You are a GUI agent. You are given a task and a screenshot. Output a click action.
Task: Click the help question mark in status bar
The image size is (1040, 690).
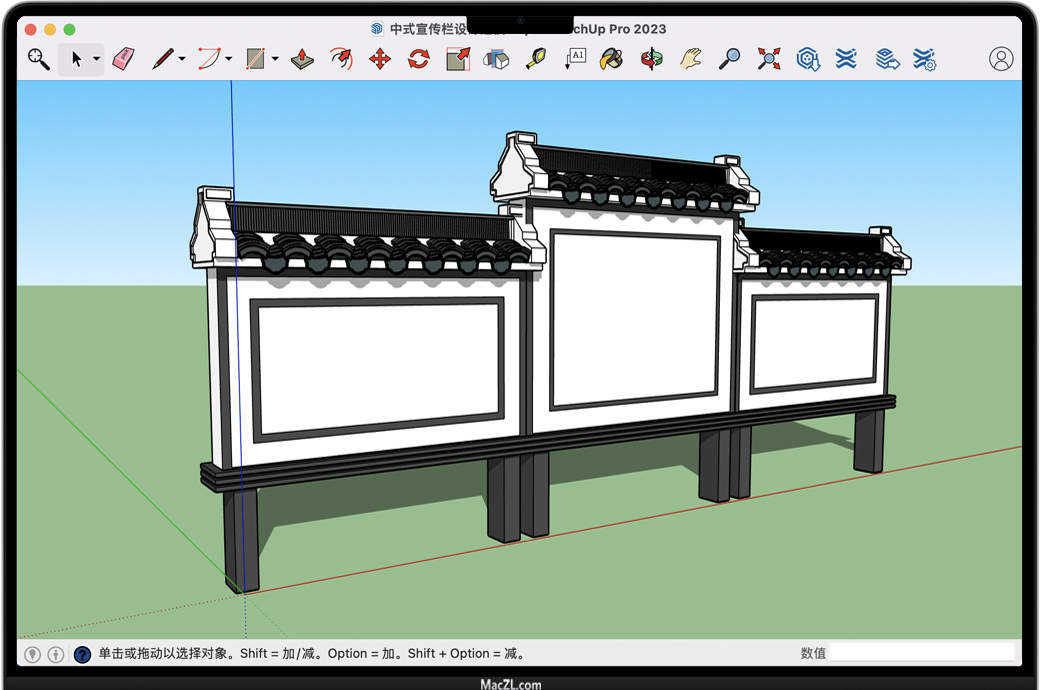[x=83, y=654]
